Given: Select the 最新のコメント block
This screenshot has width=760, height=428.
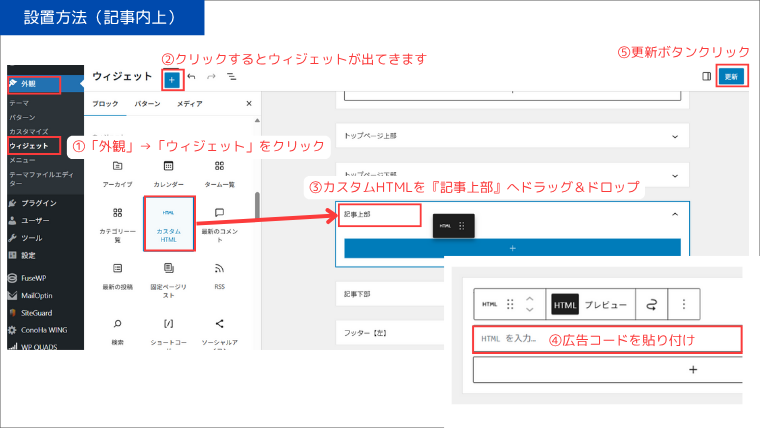Looking at the screenshot, I should coord(220,225).
